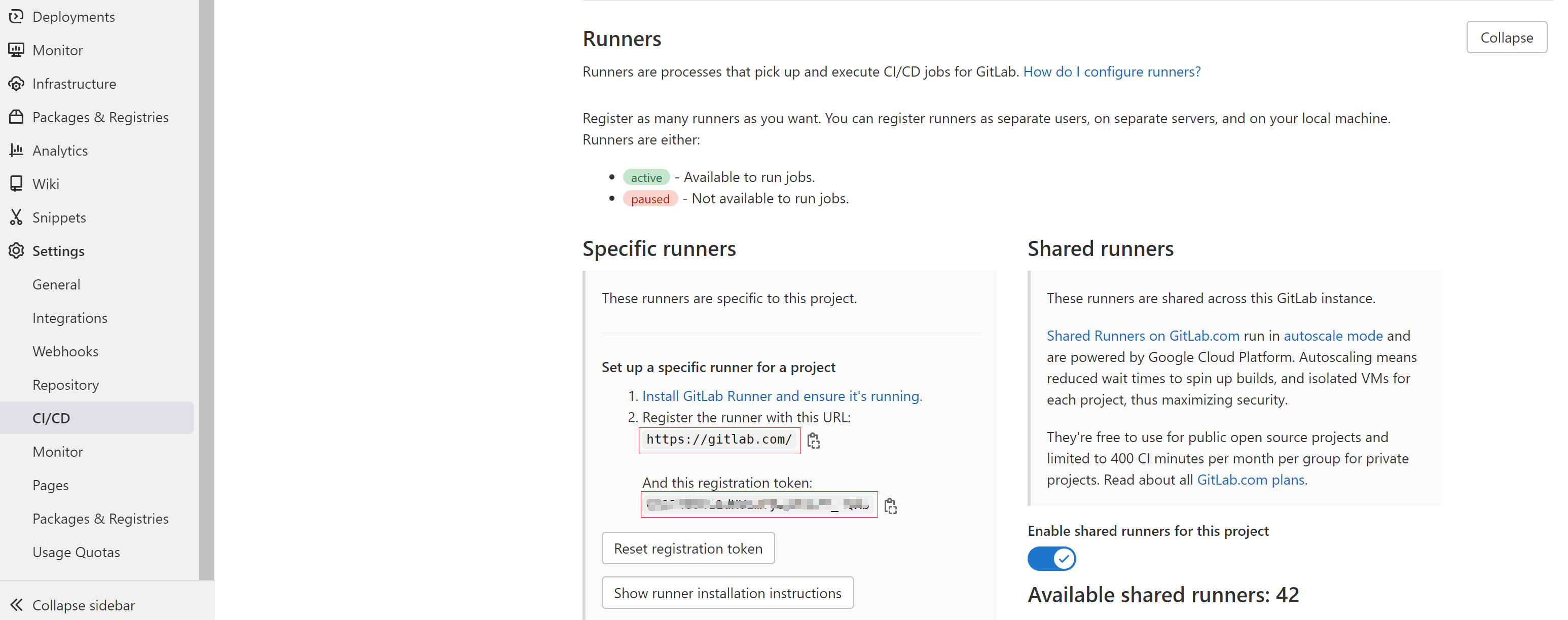Click the https://gitlab.com/ URL field

click(719, 440)
